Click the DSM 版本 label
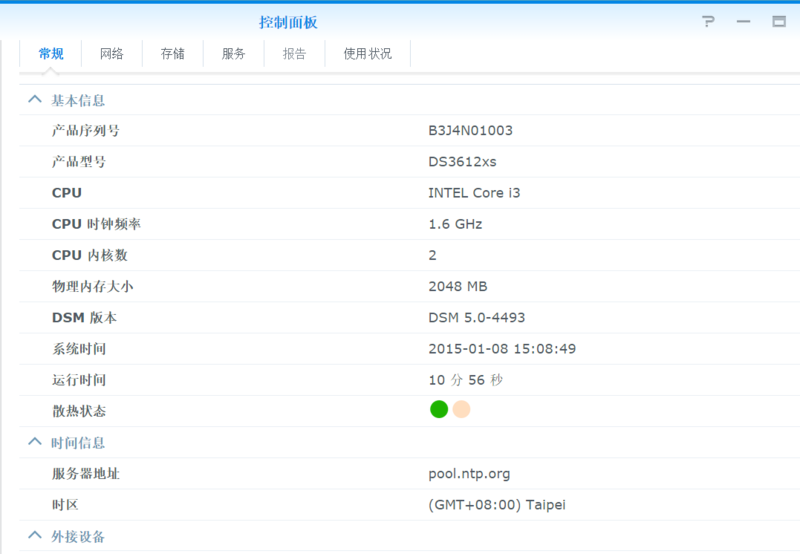This screenshot has height=554, width=800. pyautogui.click(x=84, y=317)
